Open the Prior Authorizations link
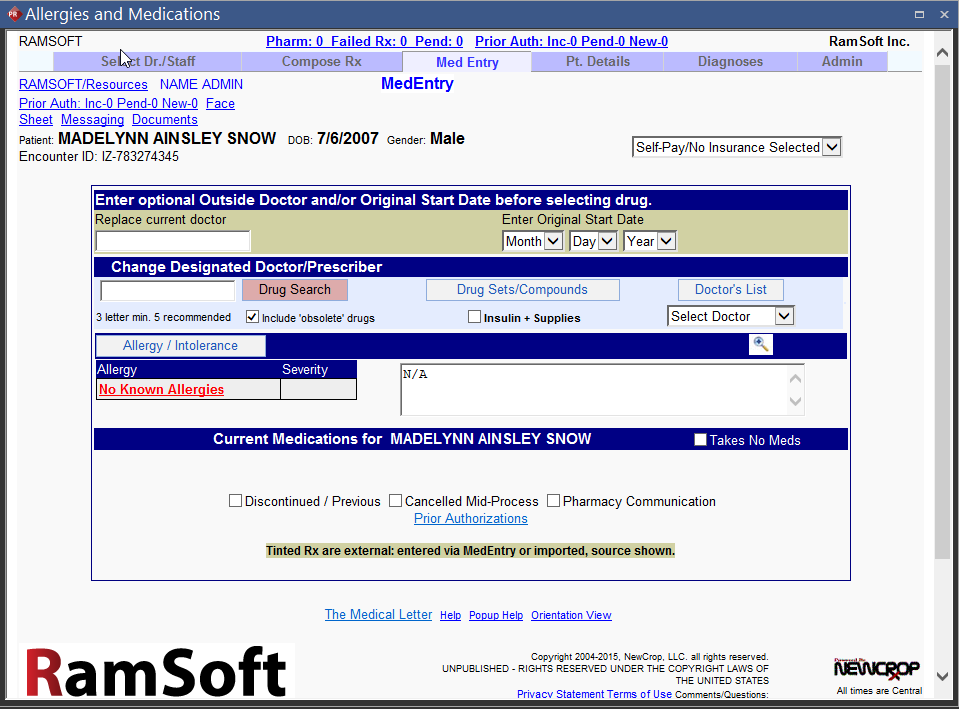Image resolution: width=959 pixels, height=709 pixels. click(470, 519)
